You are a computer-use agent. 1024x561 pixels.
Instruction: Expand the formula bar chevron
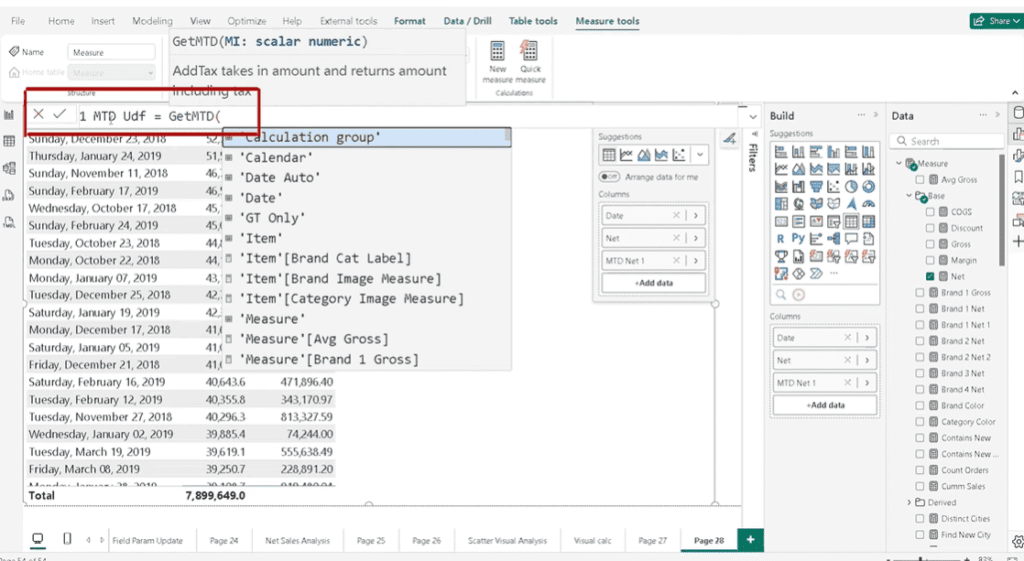pyautogui.click(x=752, y=117)
